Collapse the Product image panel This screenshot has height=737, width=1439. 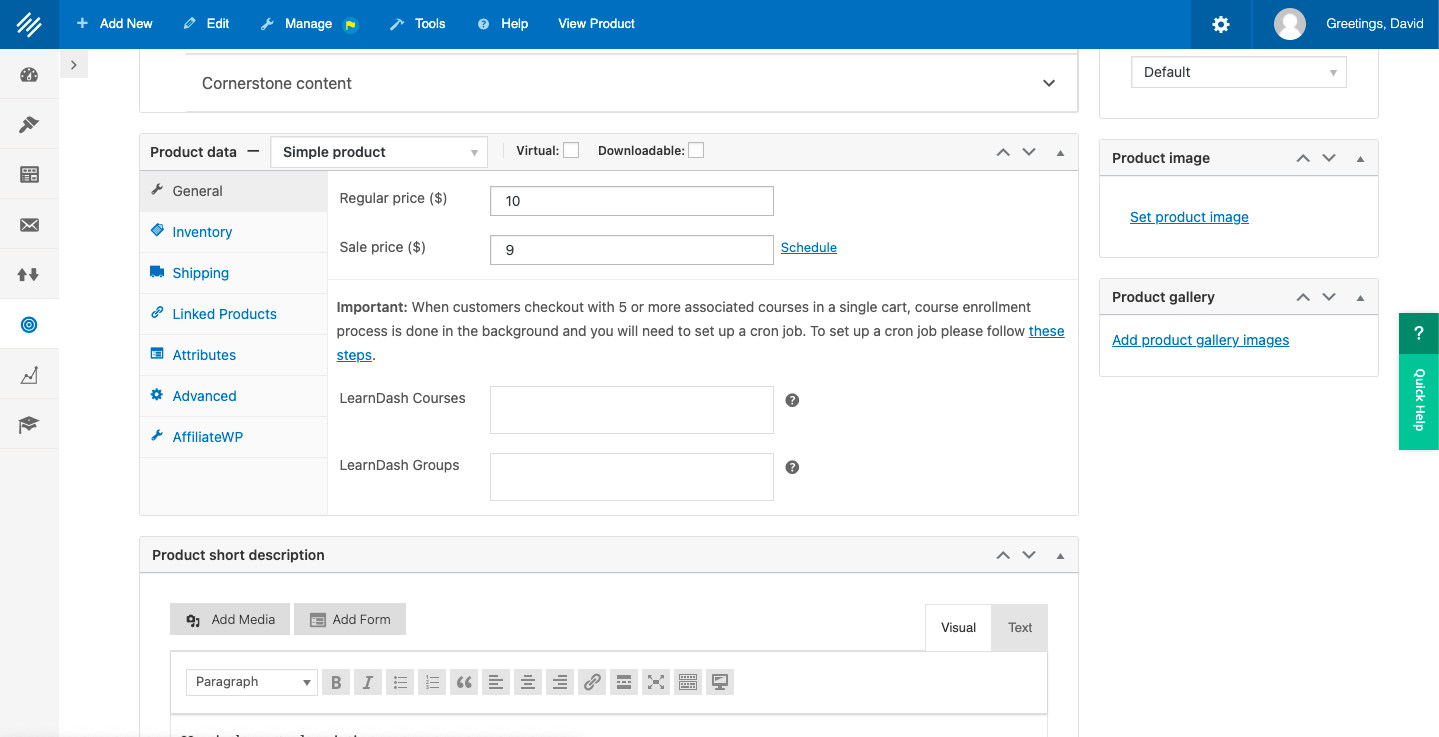(x=1359, y=157)
